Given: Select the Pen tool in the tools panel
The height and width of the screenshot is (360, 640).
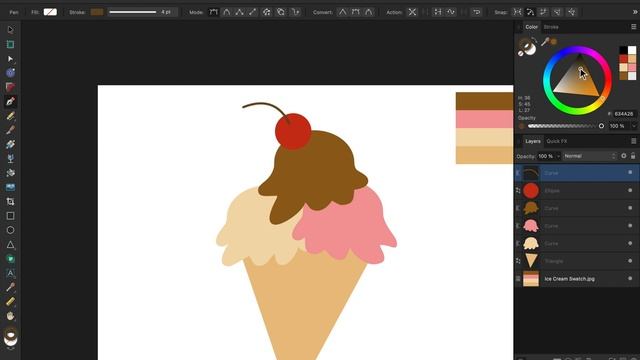Looking at the screenshot, I should click(x=10, y=101).
